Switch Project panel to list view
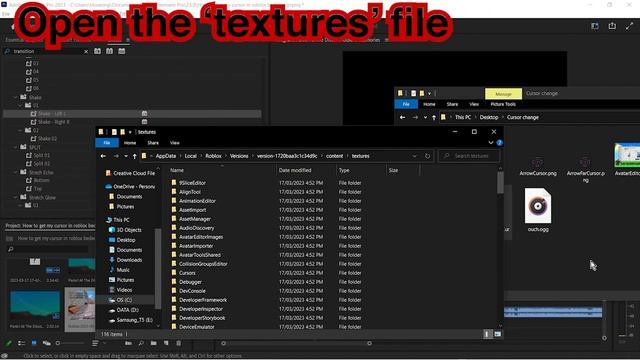Screen dimensions: 640x360 click(x=21, y=343)
